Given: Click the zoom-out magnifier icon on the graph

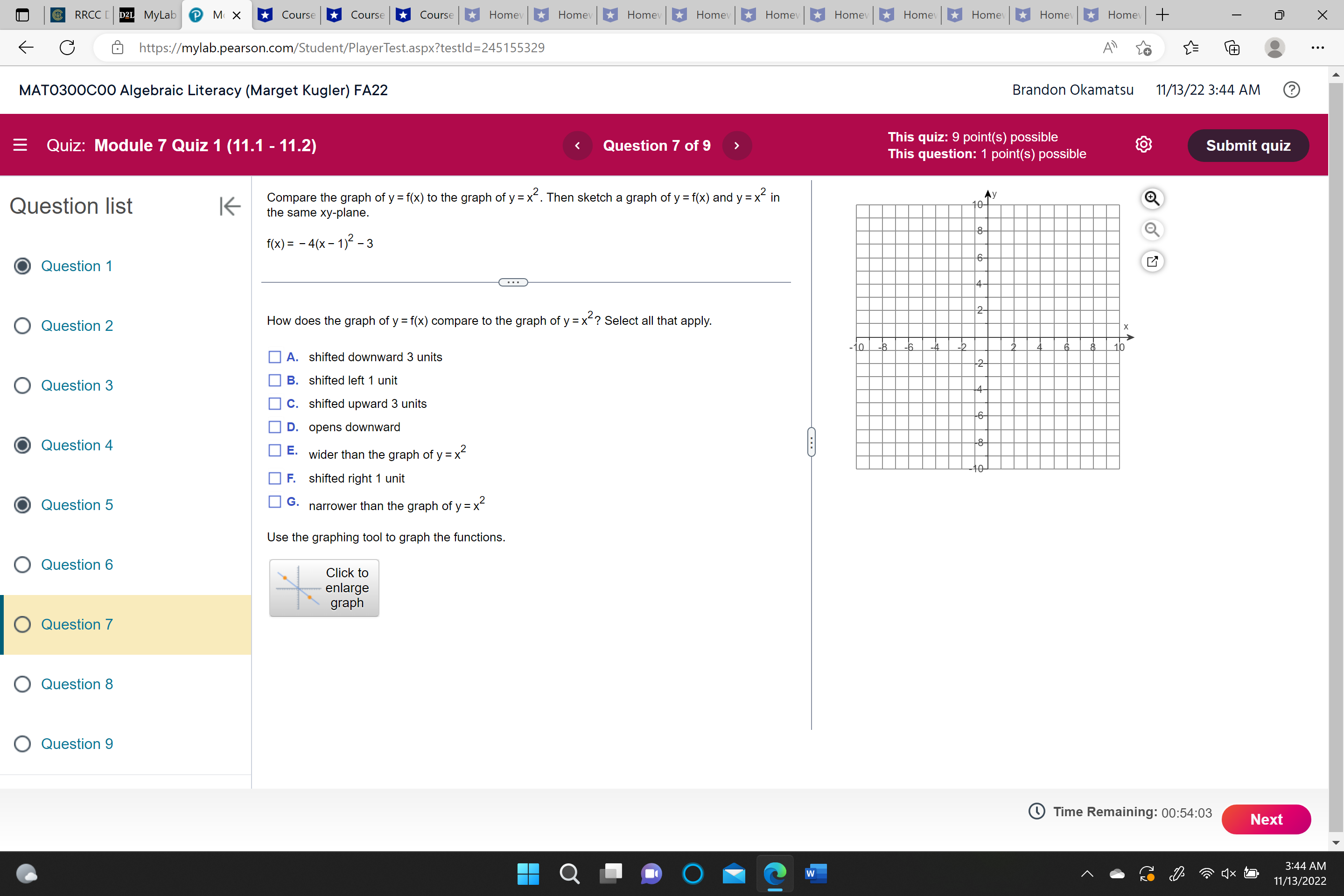Looking at the screenshot, I should (1153, 230).
